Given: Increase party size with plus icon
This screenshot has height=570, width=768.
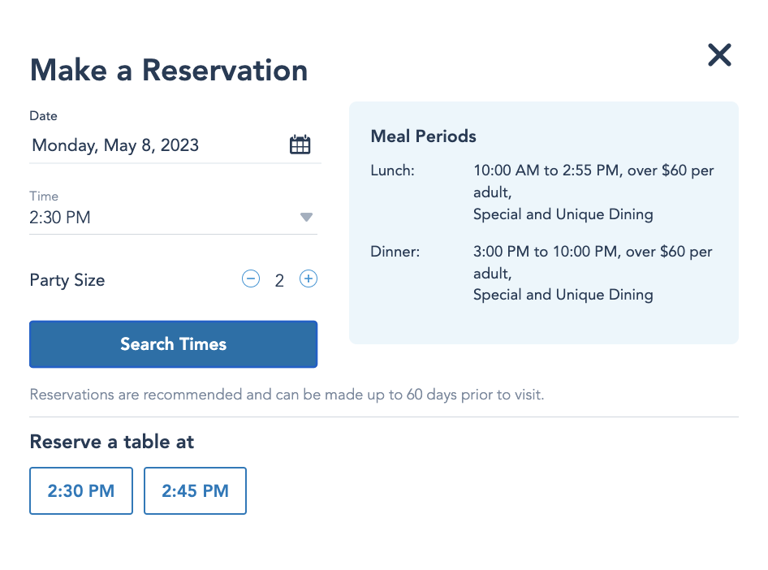Looking at the screenshot, I should tap(309, 279).
